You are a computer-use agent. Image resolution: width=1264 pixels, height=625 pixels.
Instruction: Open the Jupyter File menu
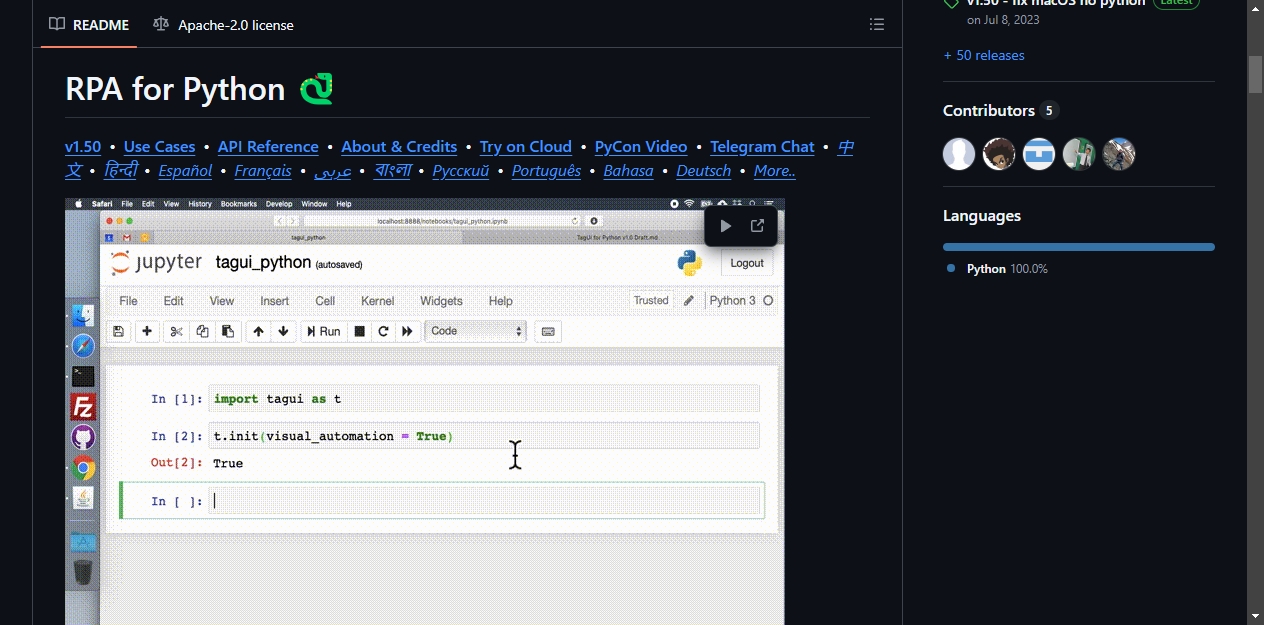coord(129,301)
